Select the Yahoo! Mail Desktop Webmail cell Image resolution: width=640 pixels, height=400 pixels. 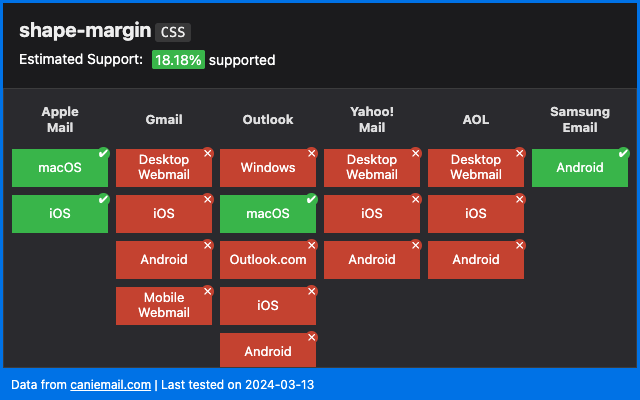[x=372, y=168]
